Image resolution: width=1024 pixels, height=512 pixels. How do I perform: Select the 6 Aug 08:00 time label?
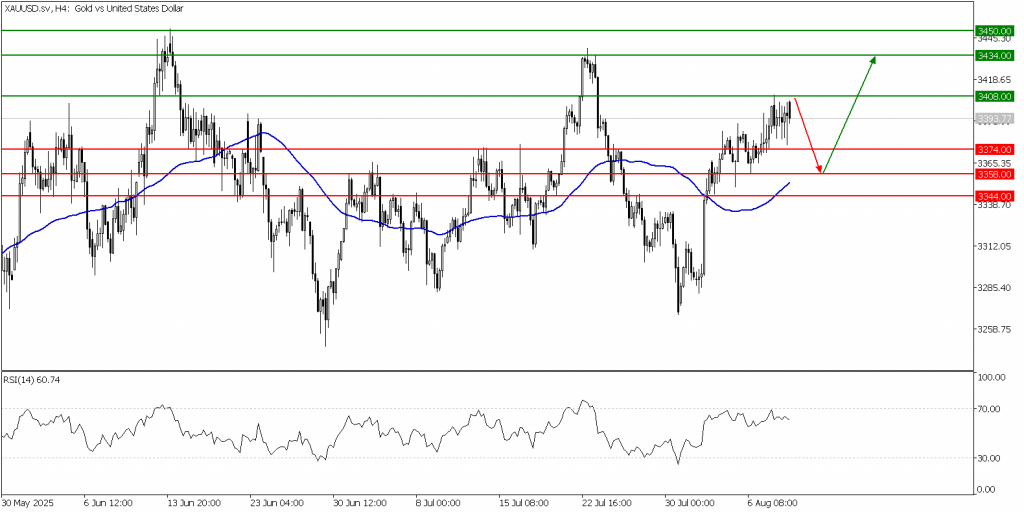tap(773, 503)
